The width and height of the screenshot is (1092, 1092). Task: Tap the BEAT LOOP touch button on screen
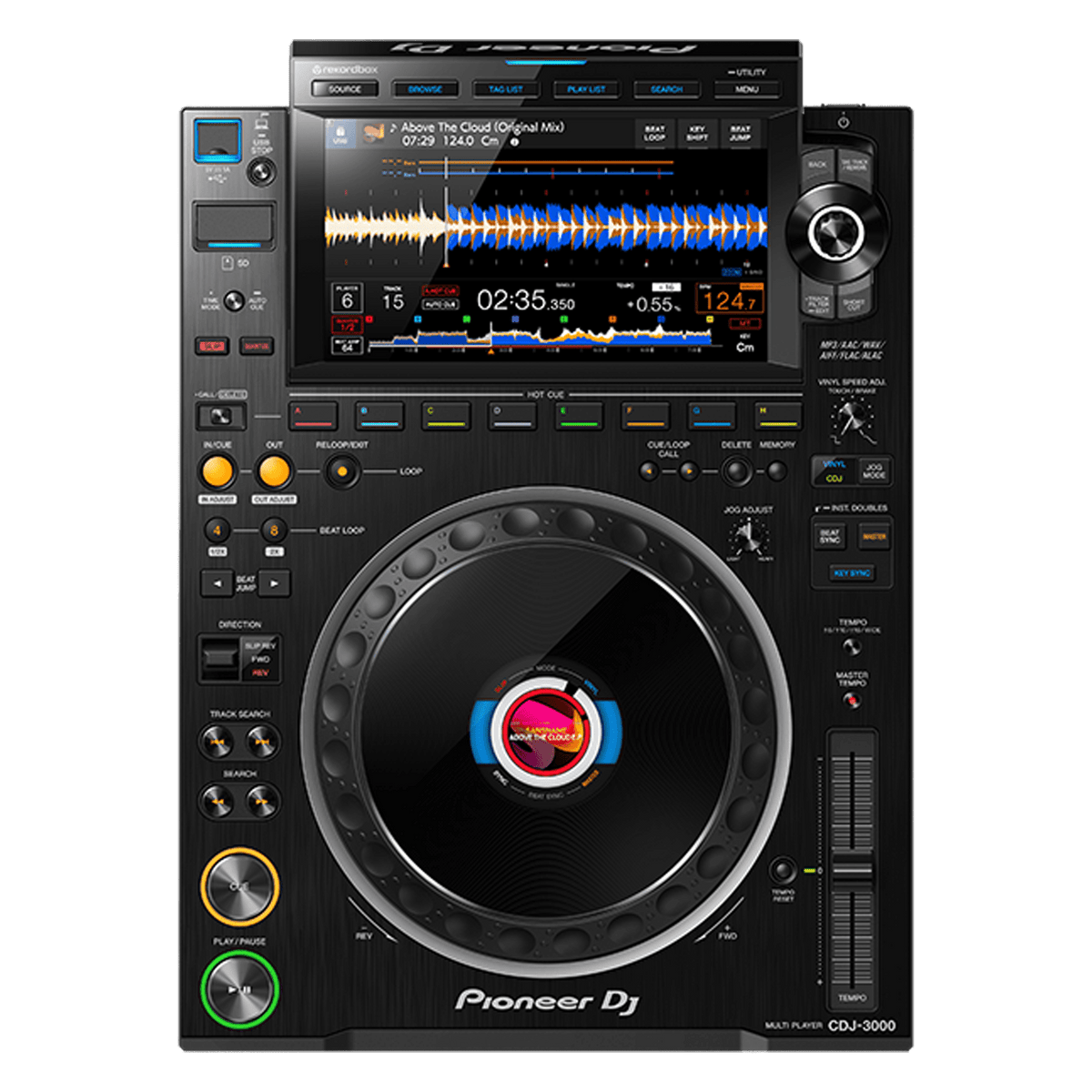coord(654,133)
